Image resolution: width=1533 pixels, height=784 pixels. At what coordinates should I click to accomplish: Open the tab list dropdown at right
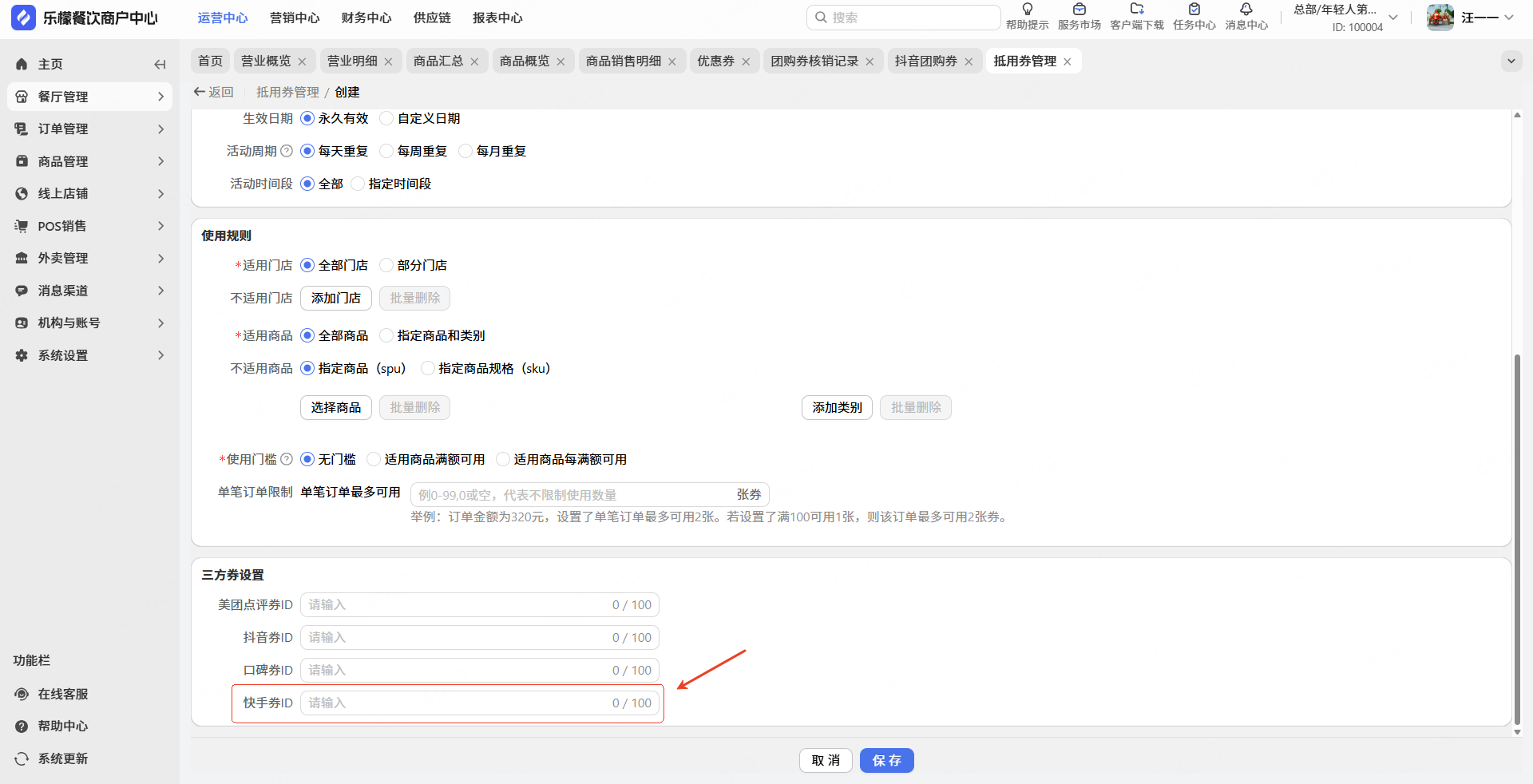coord(1511,61)
